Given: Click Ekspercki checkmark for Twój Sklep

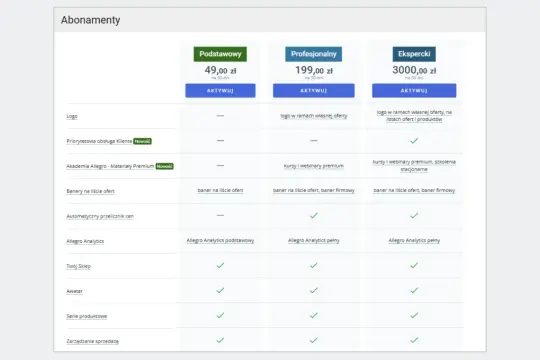Looking at the screenshot, I should point(414,265).
